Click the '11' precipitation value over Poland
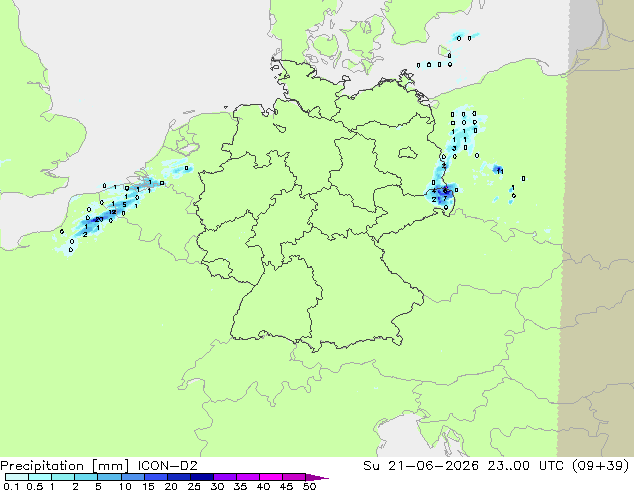 point(500,171)
